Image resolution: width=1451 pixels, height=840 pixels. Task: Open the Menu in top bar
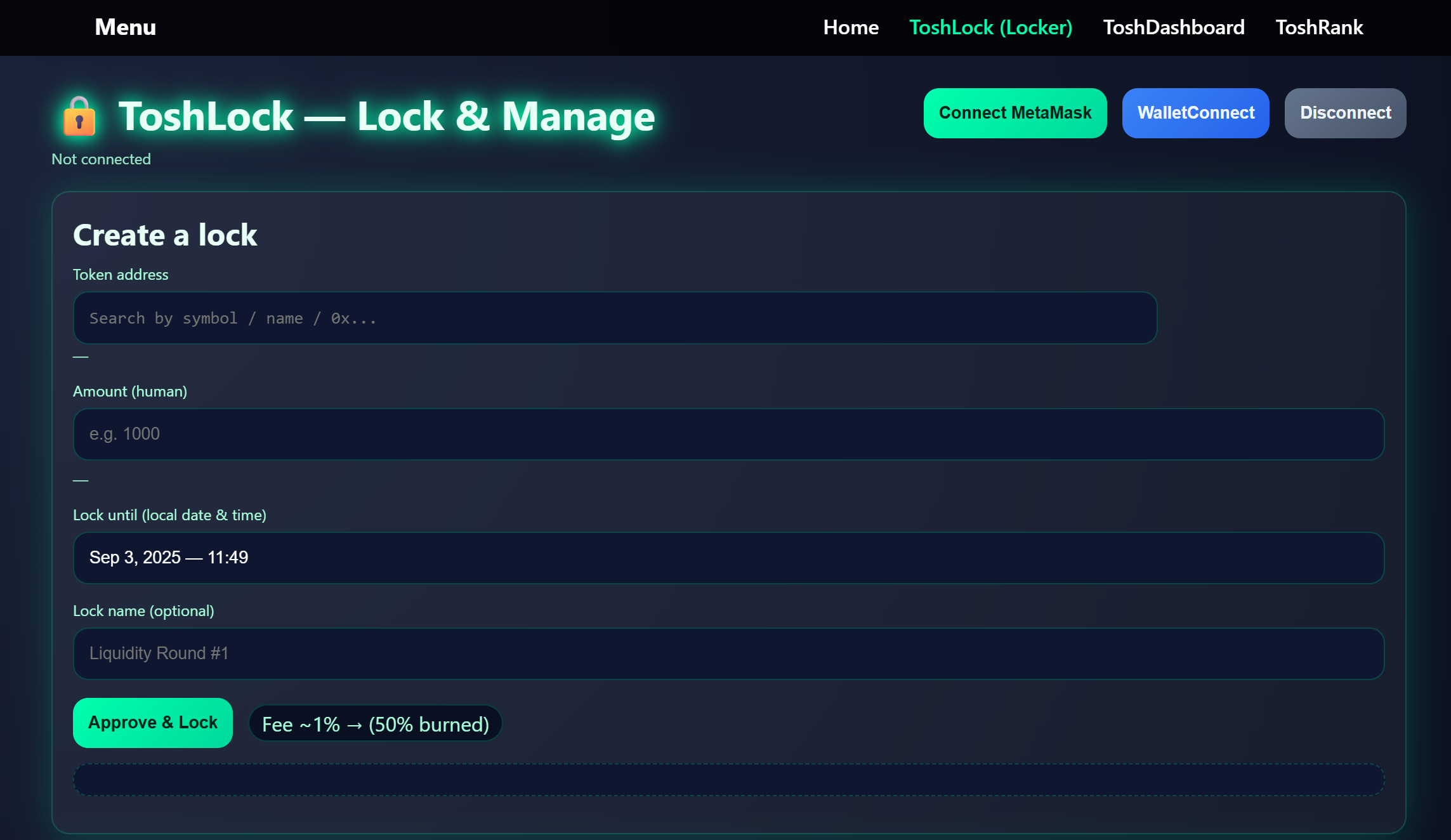(125, 27)
